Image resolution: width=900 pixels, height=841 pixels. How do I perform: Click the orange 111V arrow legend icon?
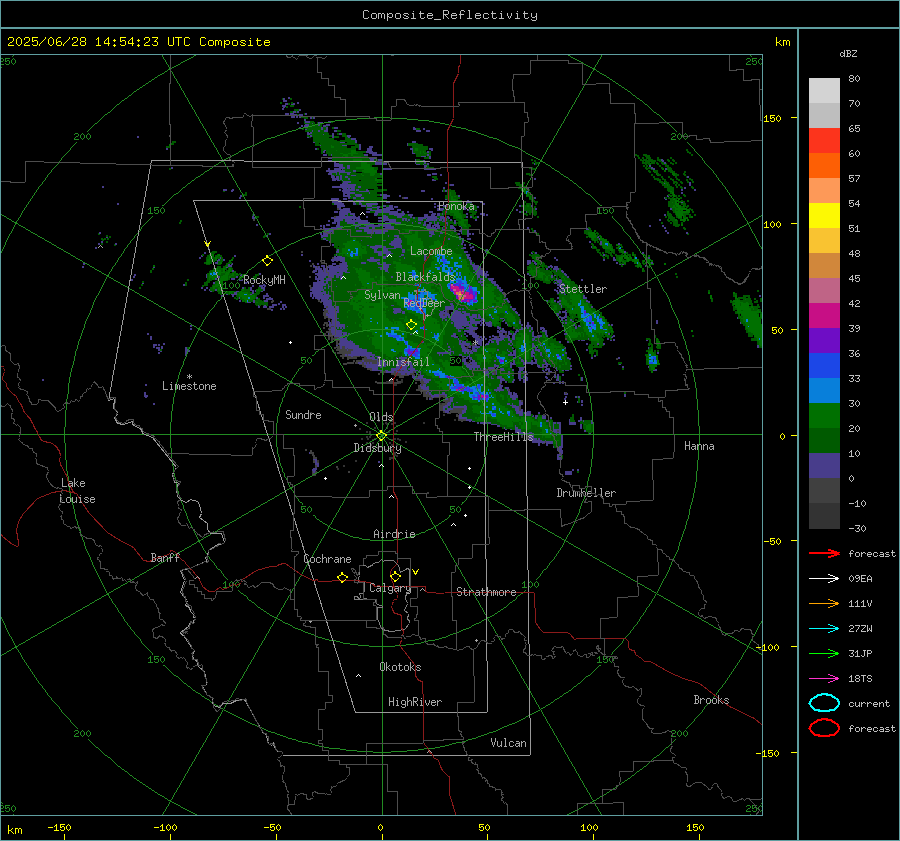click(x=824, y=603)
